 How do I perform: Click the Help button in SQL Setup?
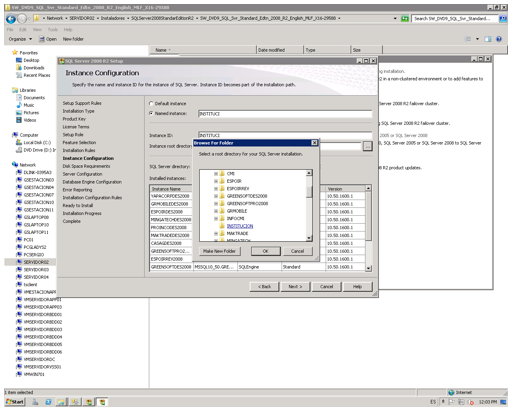point(357,286)
